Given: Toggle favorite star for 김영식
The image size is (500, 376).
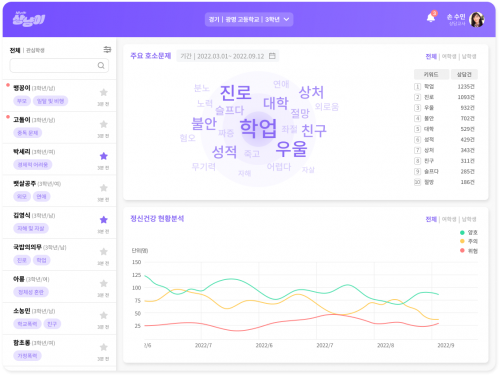Looking at the screenshot, I should tap(104, 220).
